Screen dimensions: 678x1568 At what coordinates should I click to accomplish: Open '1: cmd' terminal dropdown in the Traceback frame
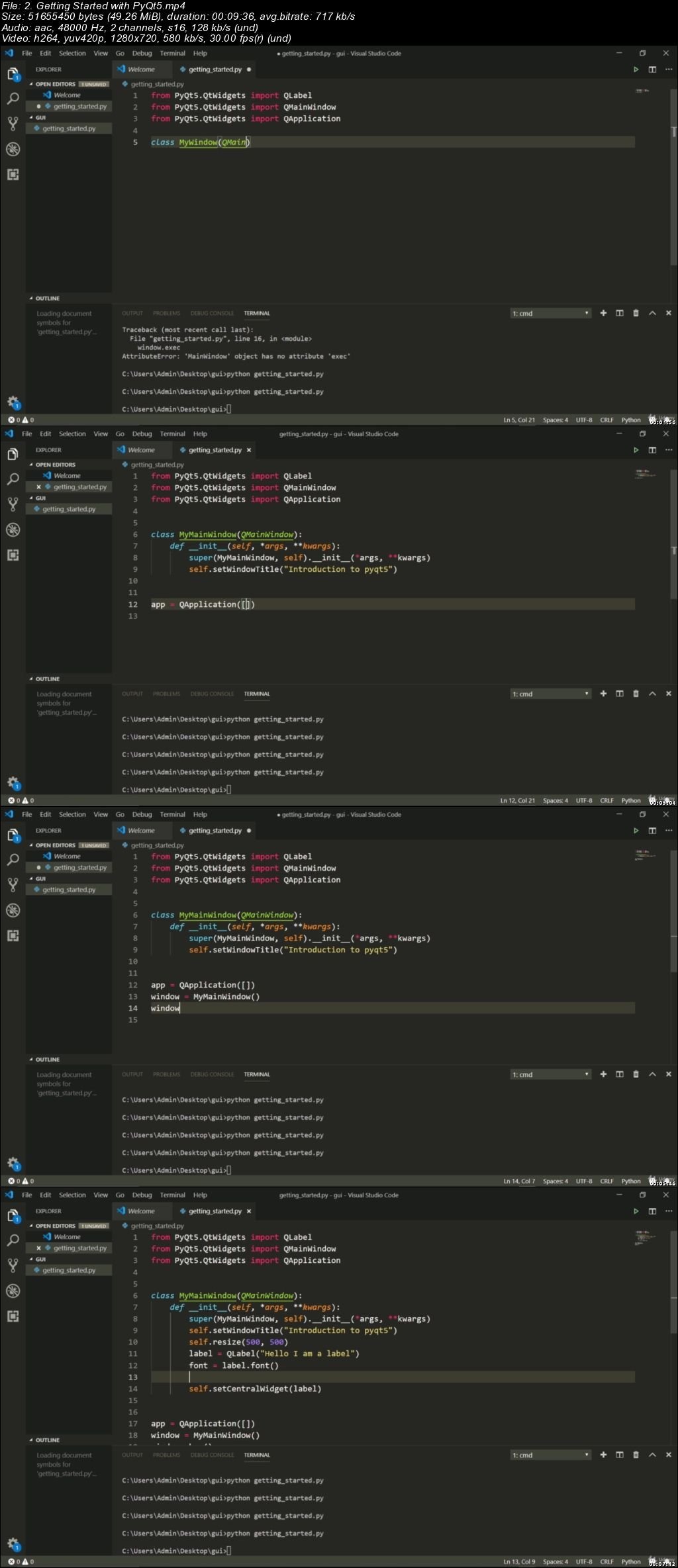[x=550, y=313]
